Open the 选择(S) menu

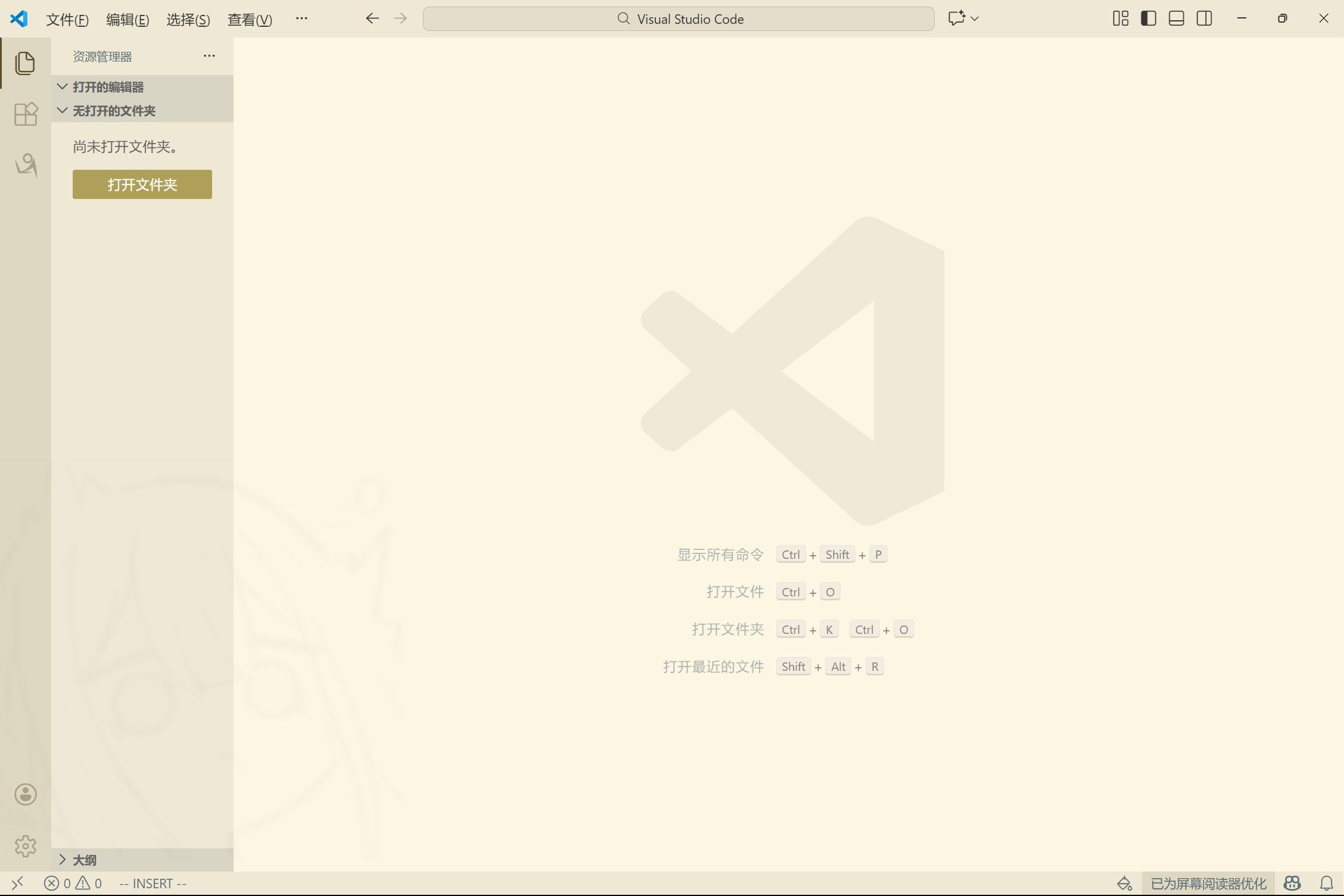pyautogui.click(x=188, y=20)
